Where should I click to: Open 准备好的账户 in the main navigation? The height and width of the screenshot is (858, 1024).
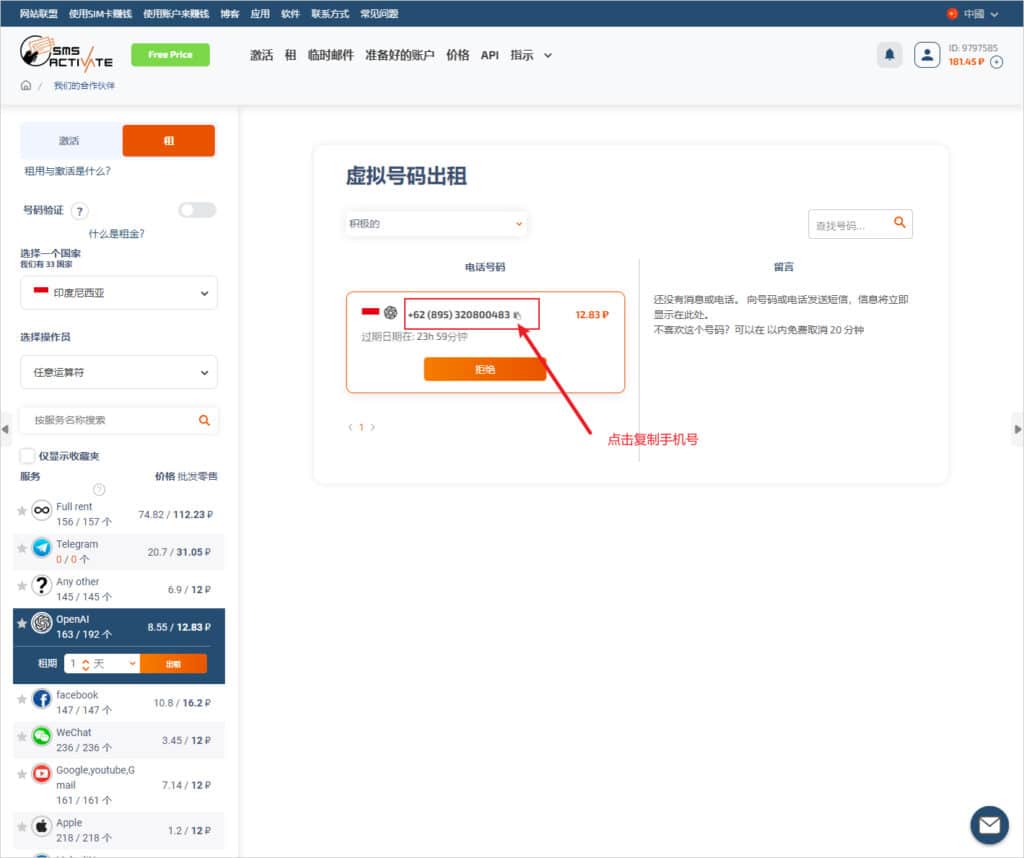point(399,56)
